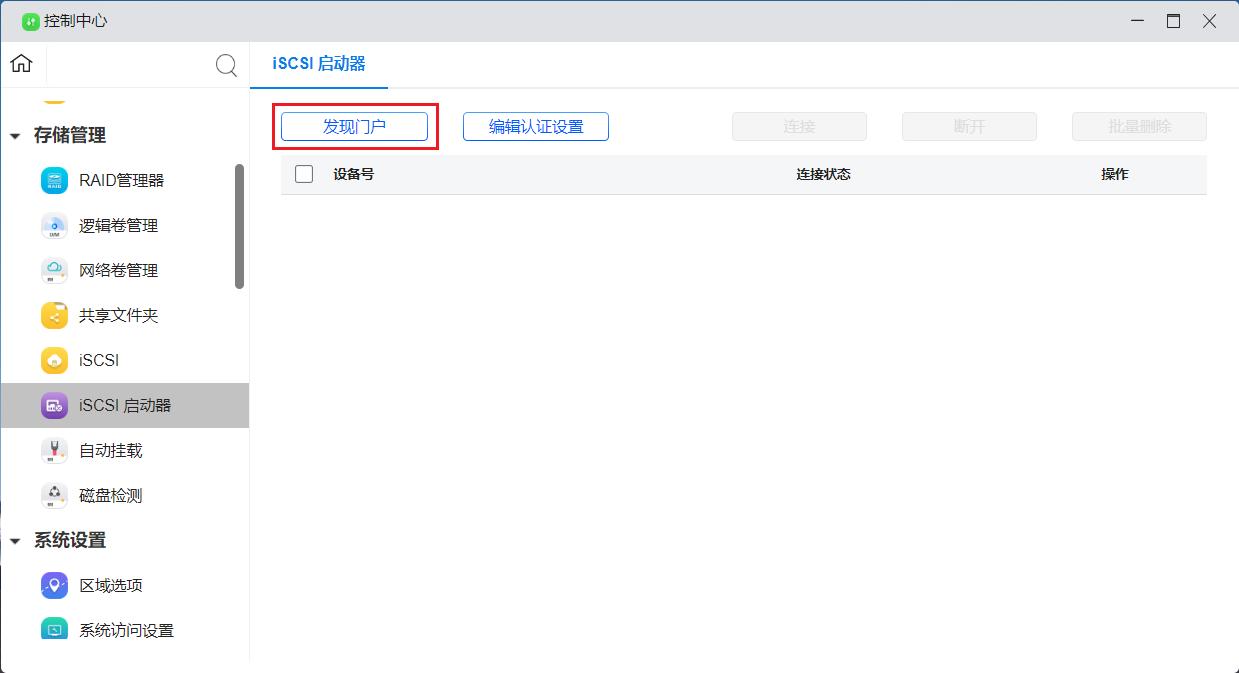Image resolution: width=1239 pixels, height=673 pixels.
Task: Open 网络卷管理 cloud icon
Action: [x=54, y=271]
